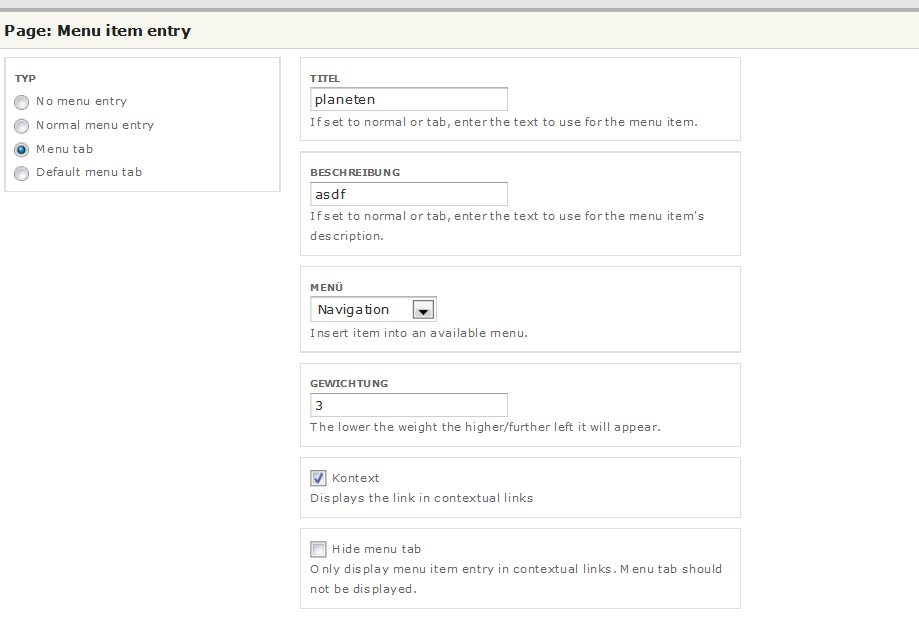Click the TYP fieldset label
The image size is (919, 639).
[x=26, y=78]
